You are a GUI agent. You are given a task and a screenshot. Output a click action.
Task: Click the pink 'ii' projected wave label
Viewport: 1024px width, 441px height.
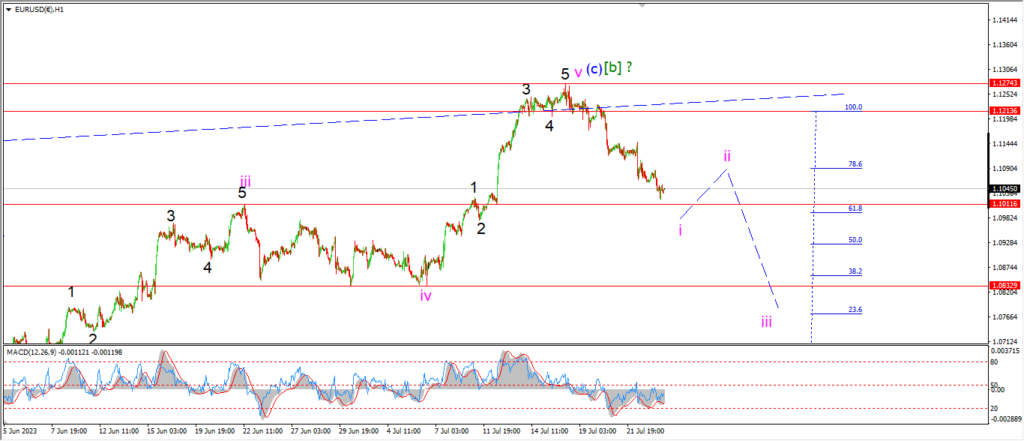pyautogui.click(x=726, y=155)
